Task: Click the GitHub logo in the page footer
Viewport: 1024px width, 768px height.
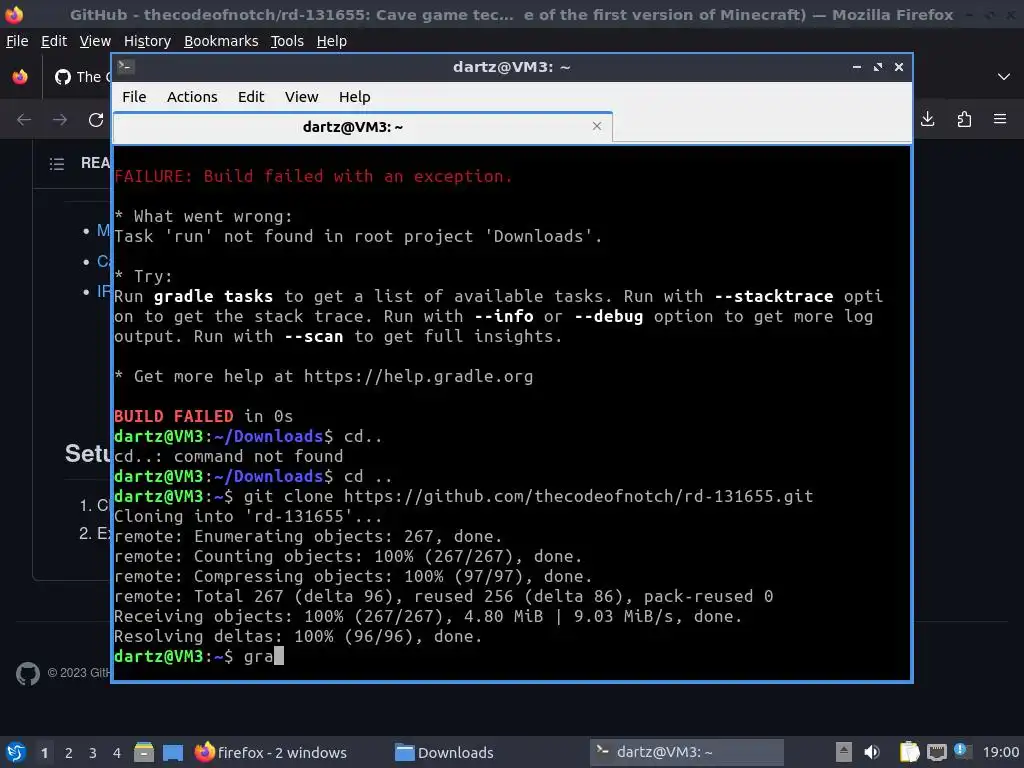Action: click(x=27, y=673)
